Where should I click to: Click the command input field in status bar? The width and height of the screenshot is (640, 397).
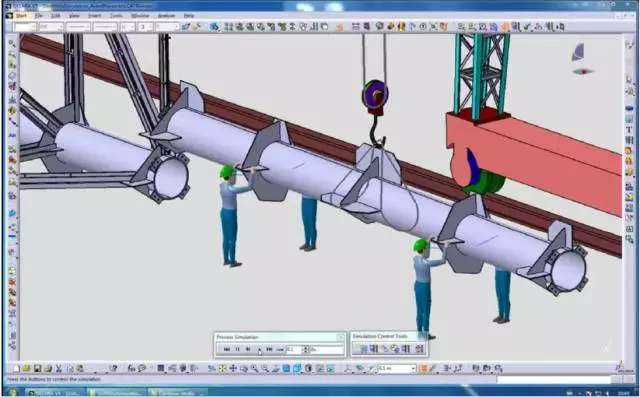pyautogui.click(x=553, y=380)
